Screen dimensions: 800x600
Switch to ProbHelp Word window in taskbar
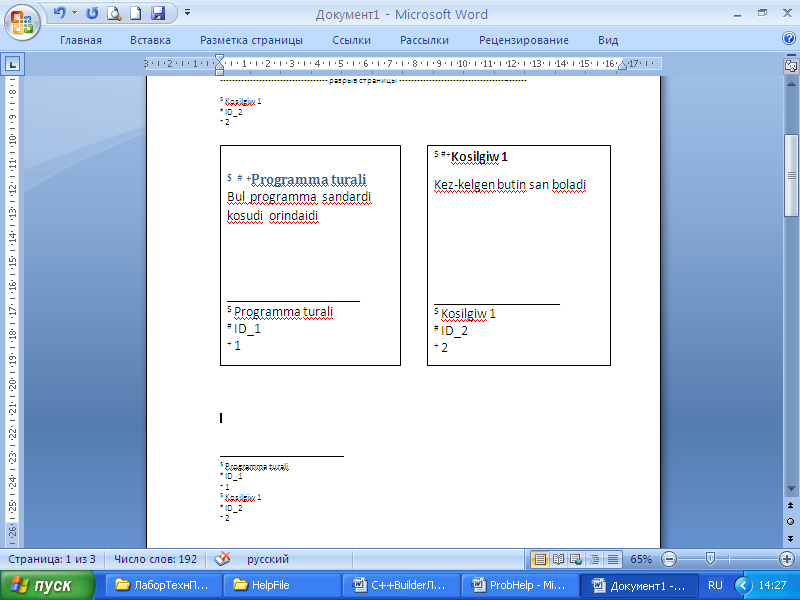(x=519, y=585)
